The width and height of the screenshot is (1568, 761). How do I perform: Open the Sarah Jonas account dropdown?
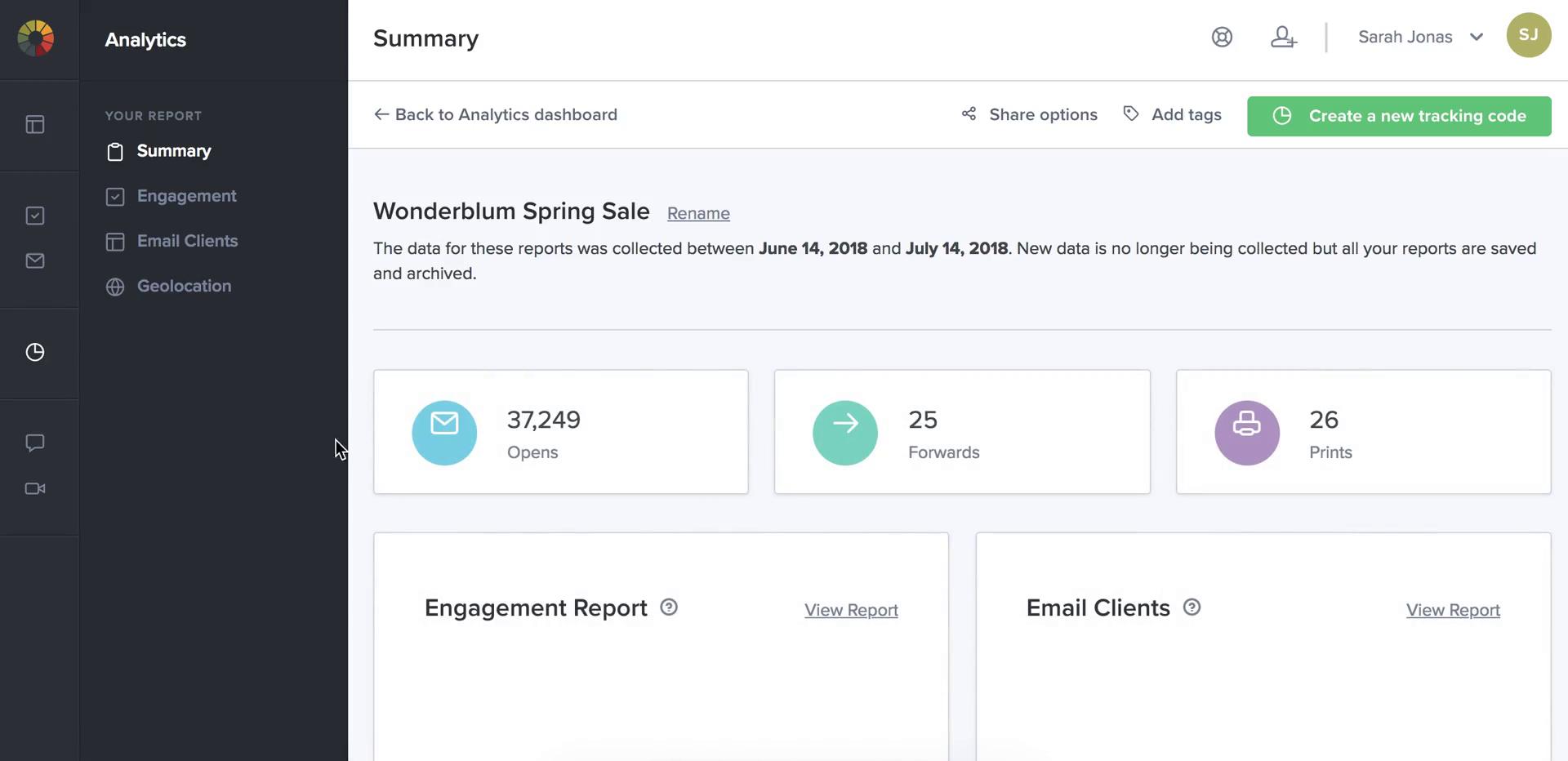[x=1421, y=37]
